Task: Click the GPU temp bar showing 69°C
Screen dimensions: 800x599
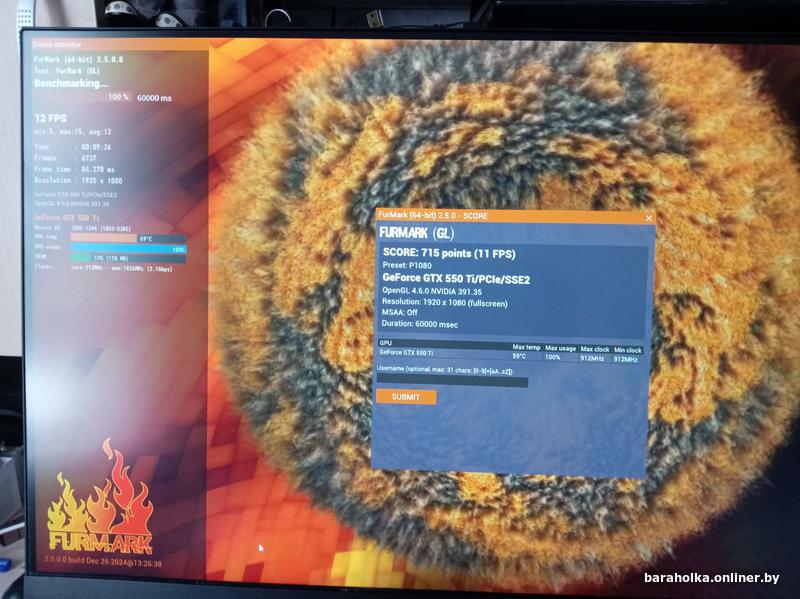Action: tap(128, 238)
